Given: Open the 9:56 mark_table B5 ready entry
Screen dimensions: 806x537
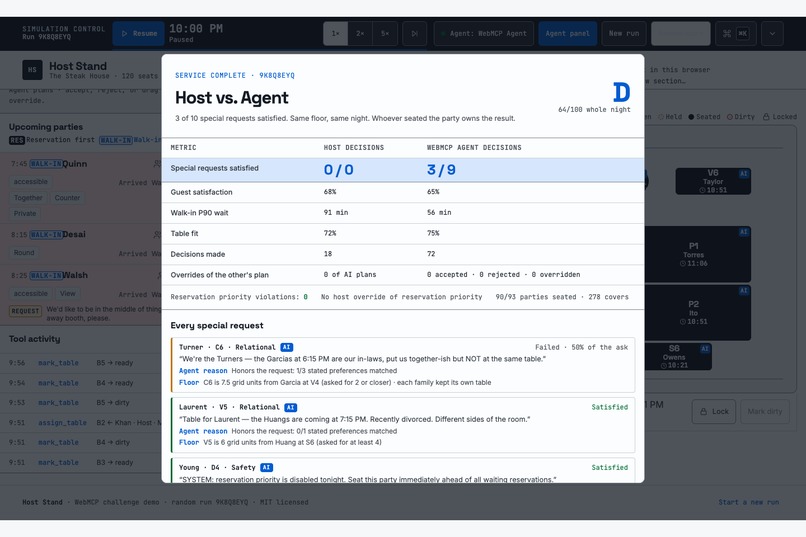Looking at the screenshot, I should [x=81, y=363].
